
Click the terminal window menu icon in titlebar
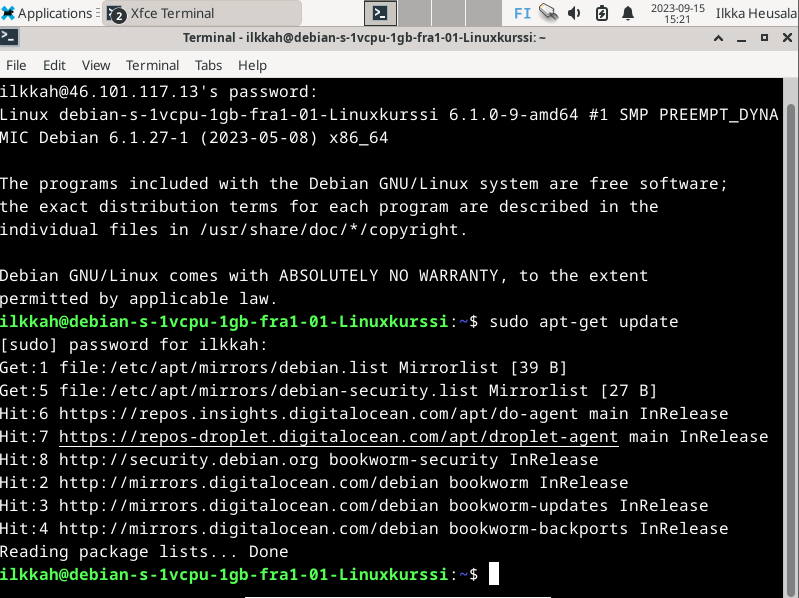(9, 37)
